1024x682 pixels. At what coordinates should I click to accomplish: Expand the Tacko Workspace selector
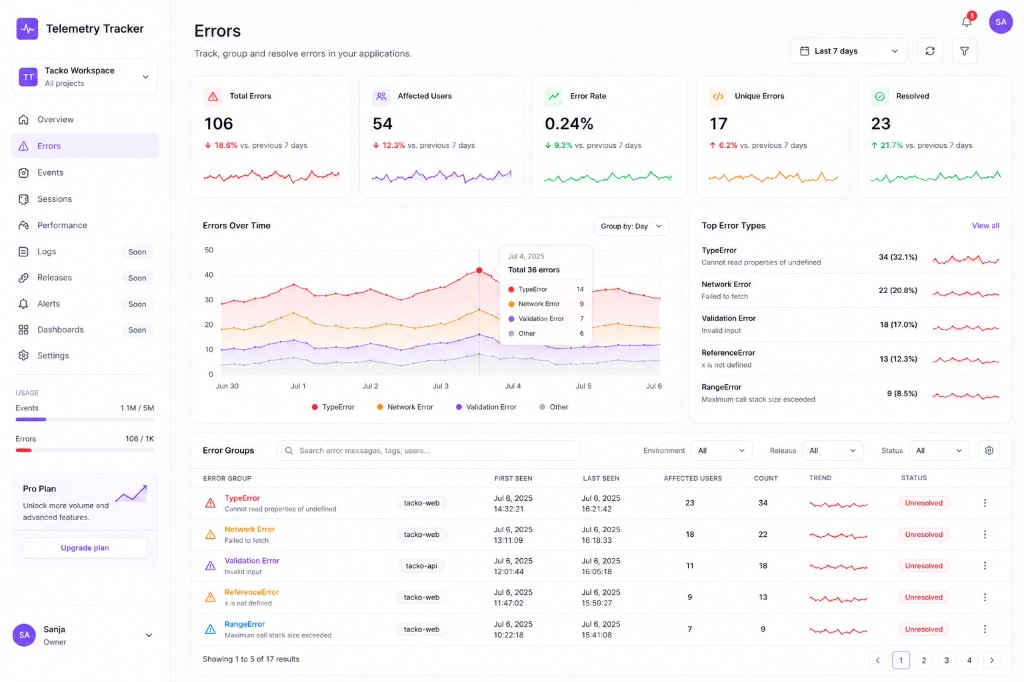point(85,76)
